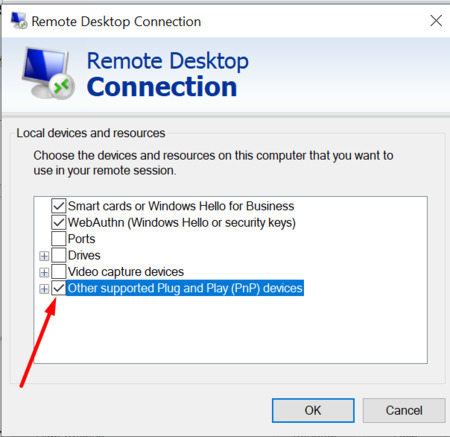450x437 pixels.
Task: Uncheck Other supported Plug and Play devices
Action: click(58, 288)
